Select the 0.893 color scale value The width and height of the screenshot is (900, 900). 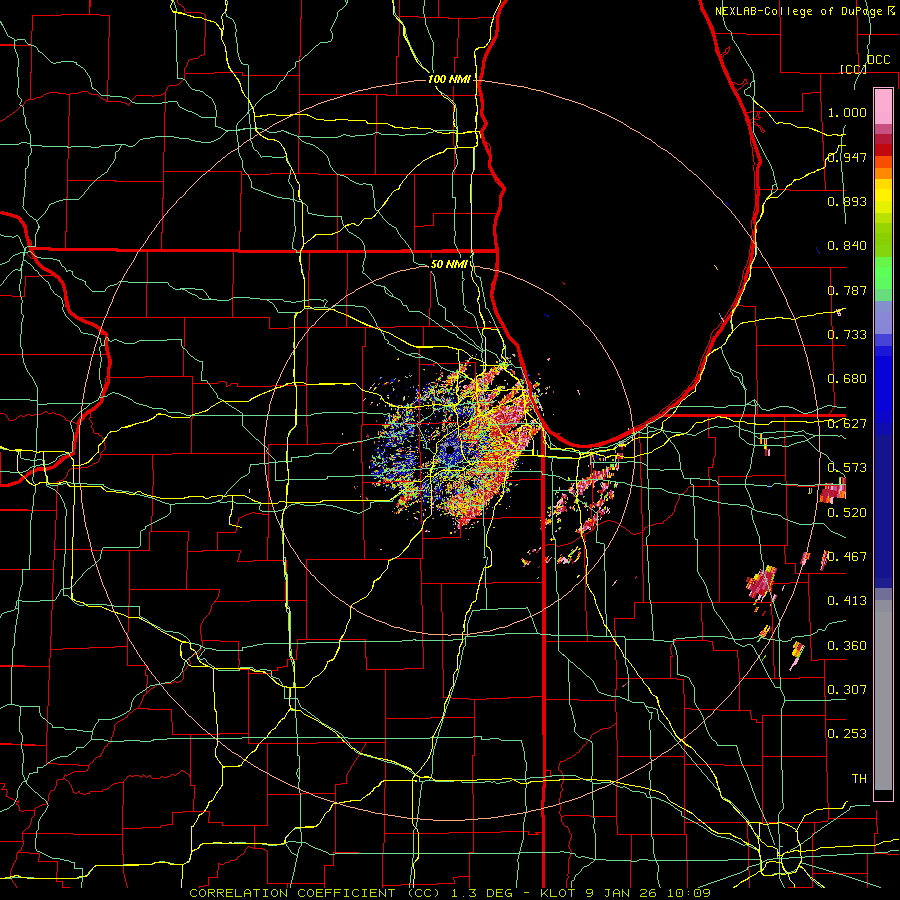click(x=847, y=201)
